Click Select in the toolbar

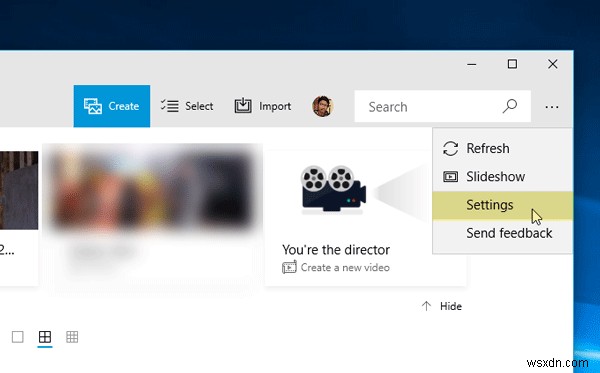click(x=187, y=106)
